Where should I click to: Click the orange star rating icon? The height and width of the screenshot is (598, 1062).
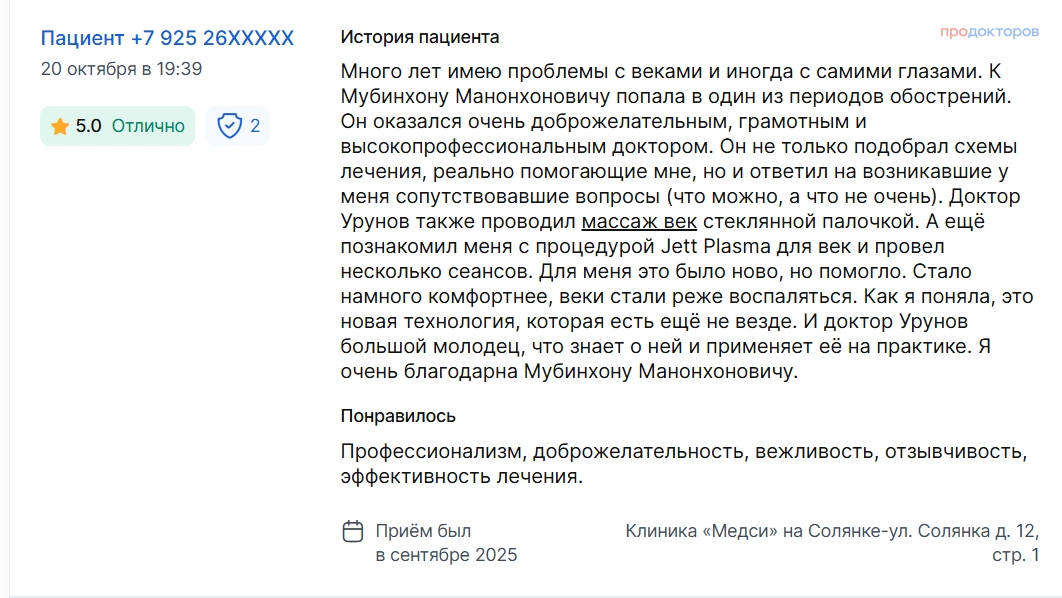tap(60, 126)
